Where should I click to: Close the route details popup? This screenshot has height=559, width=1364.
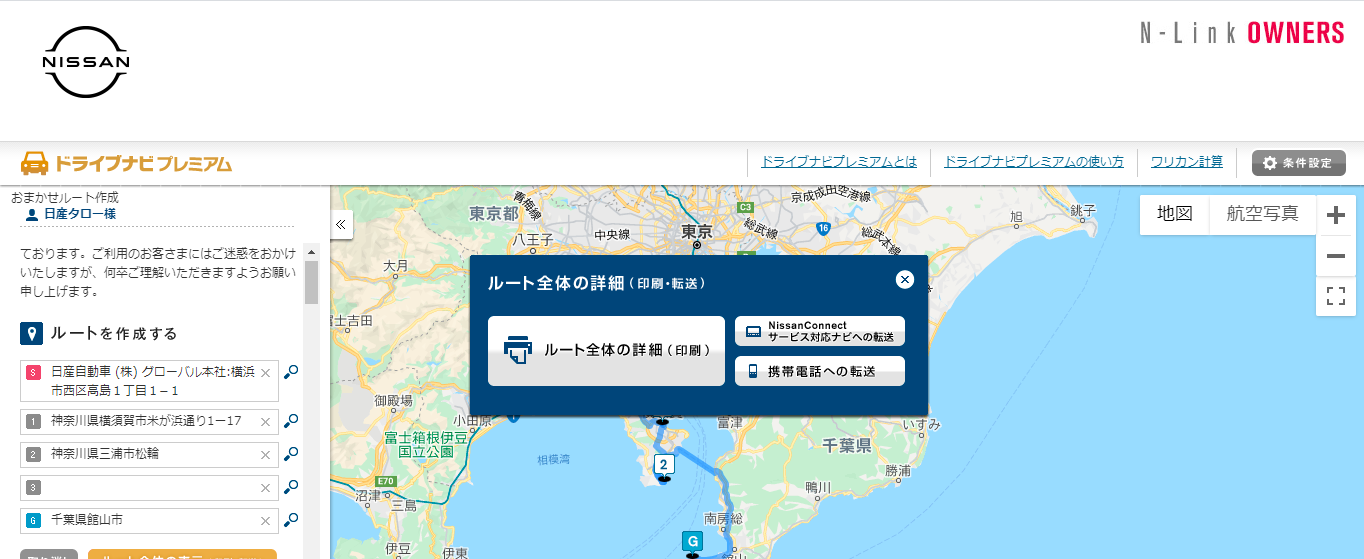(905, 280)
